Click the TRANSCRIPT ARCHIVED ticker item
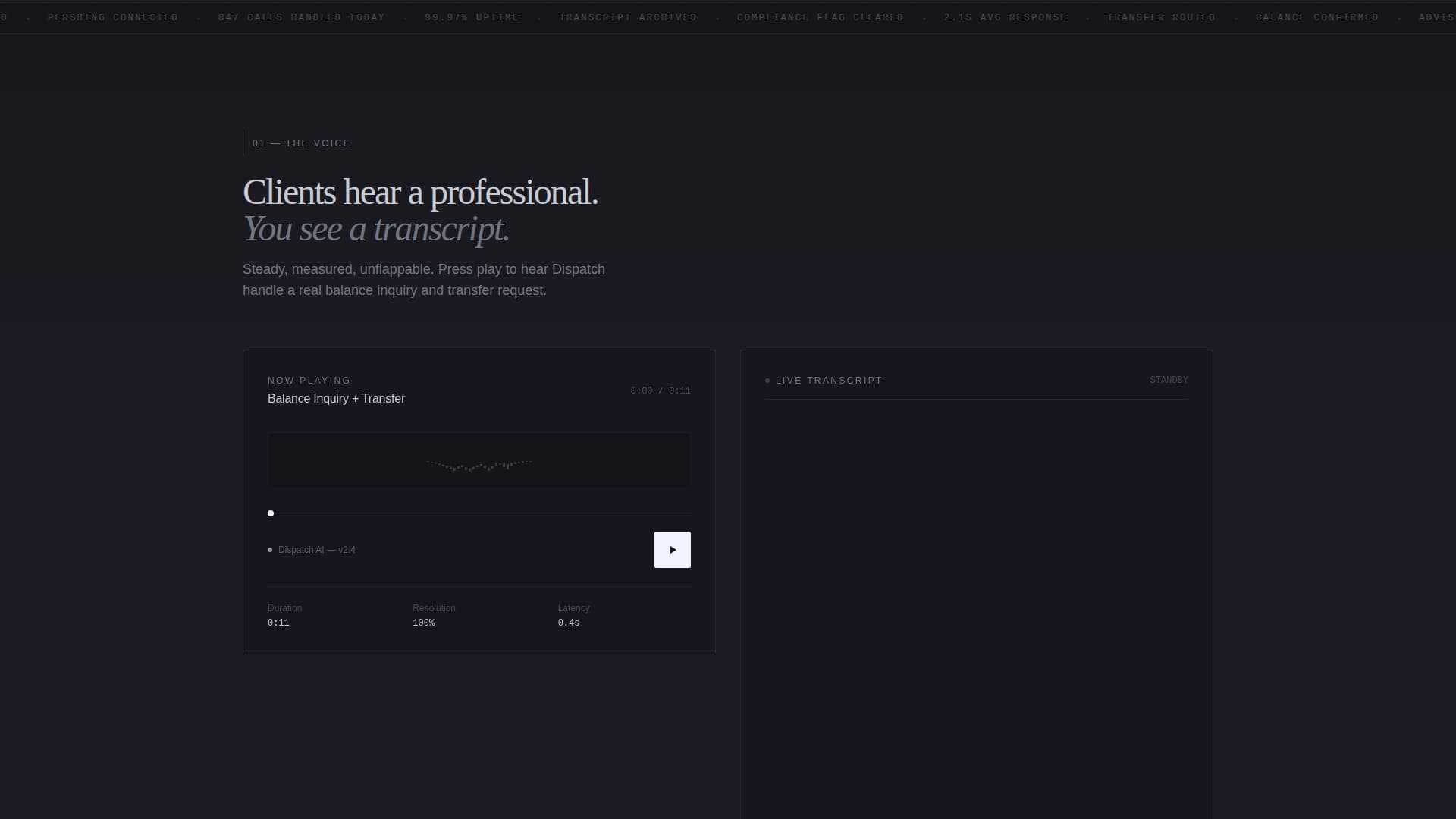This screenshot has width=1456, height=819. 628,17
